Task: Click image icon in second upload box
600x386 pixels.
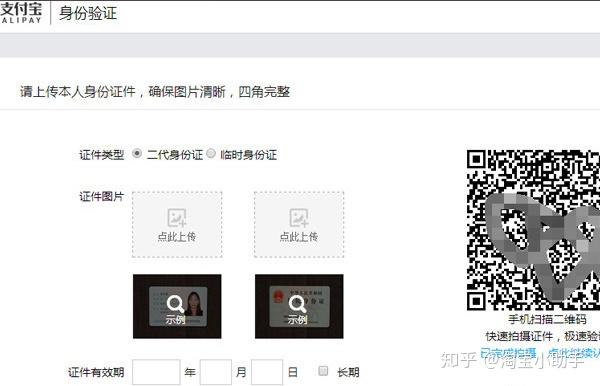Action: point(299,218)
